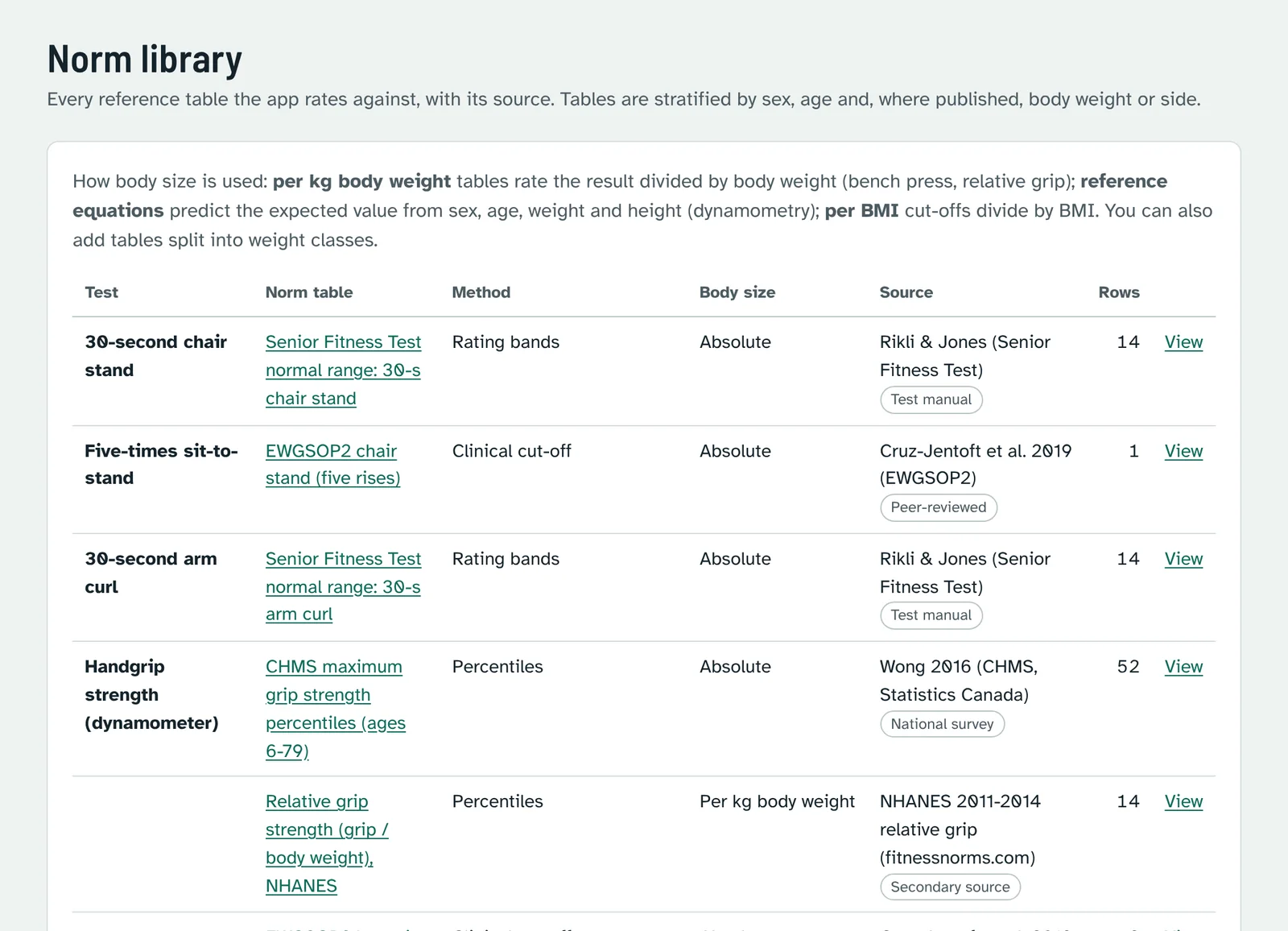The width and height of the screenshot is (1288, 931).
Task: Click 'Clinical cut-off' method cell
Action: (512, 451)
